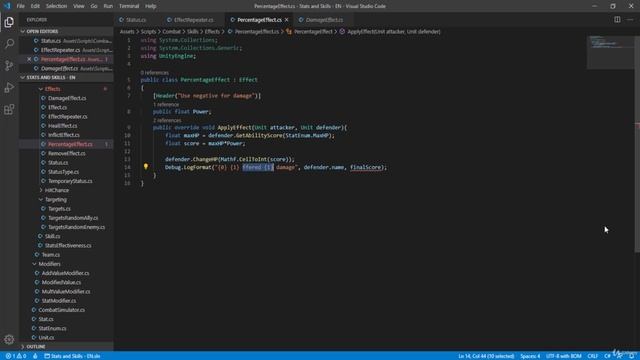Open TemporaryStatus.cs in the file tree
Viewport: 640px width, 360px height.
[70, 181]
